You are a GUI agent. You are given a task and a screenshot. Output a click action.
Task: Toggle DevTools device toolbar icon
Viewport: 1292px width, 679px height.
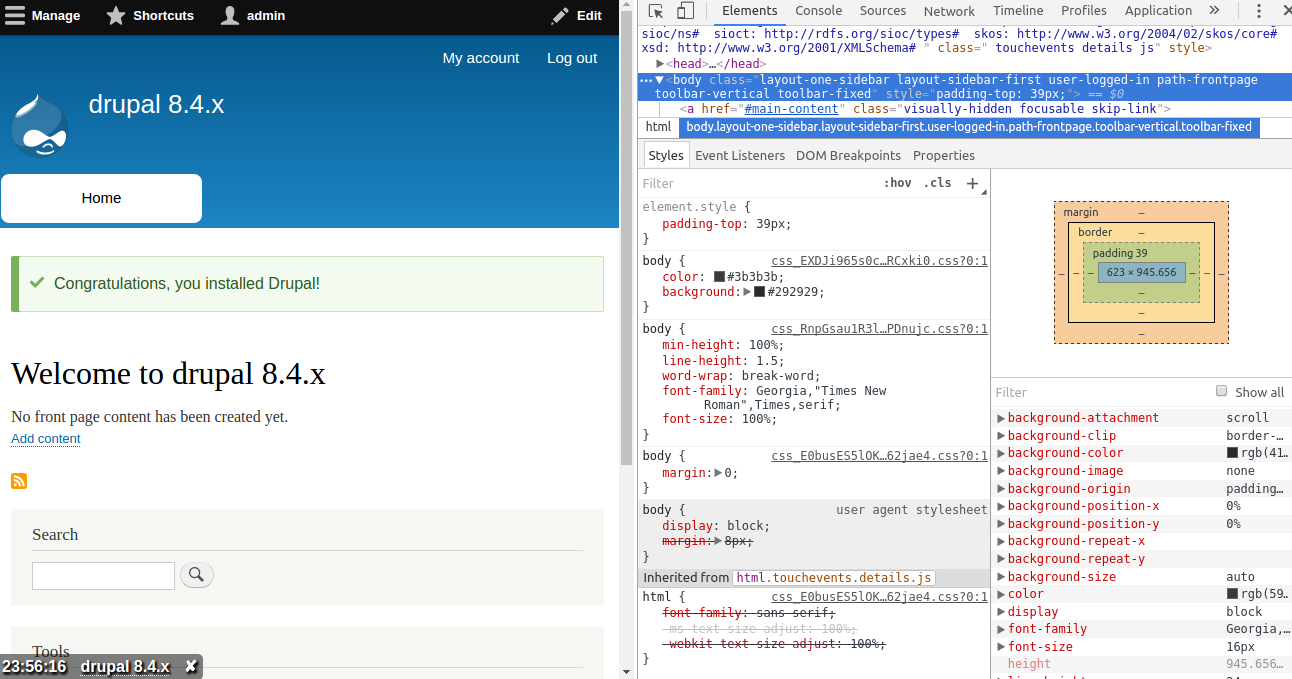(685, 11)
